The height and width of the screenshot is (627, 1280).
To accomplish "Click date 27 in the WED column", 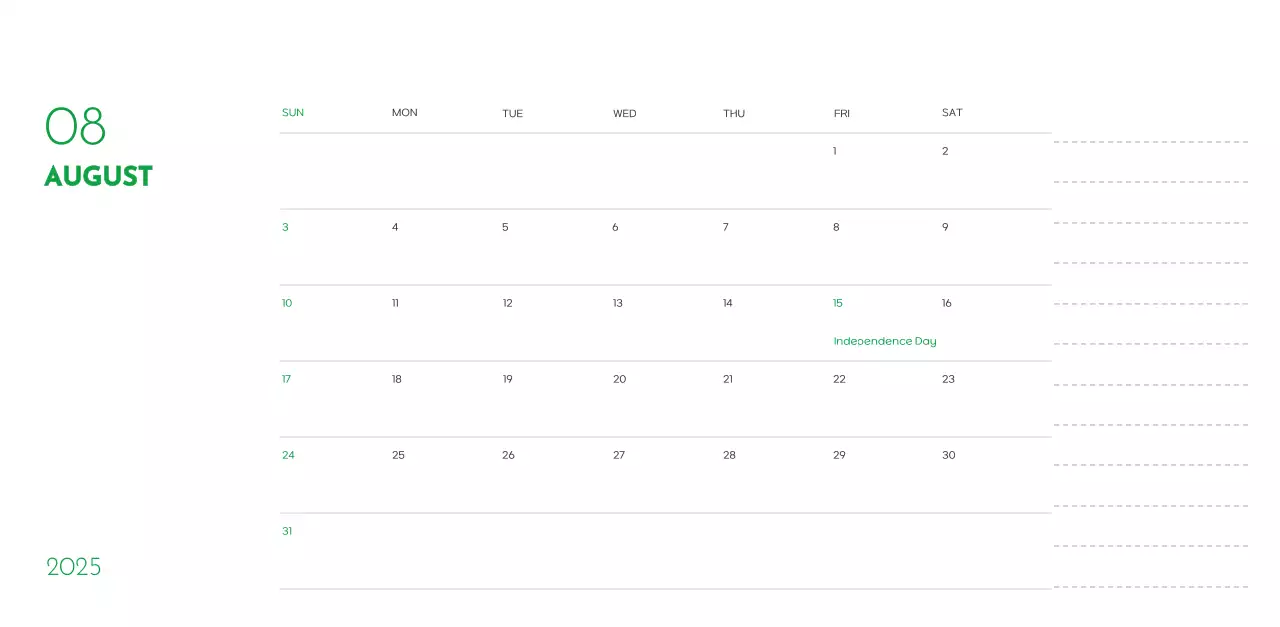I will [619, 454].
